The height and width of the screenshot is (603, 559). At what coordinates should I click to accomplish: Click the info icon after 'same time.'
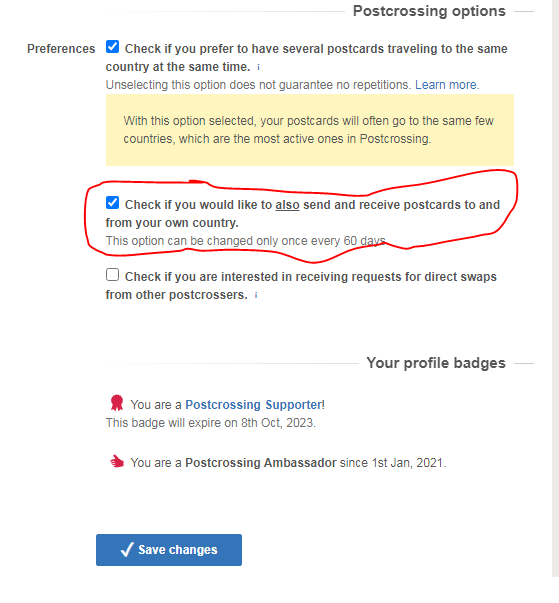point(258,67)
